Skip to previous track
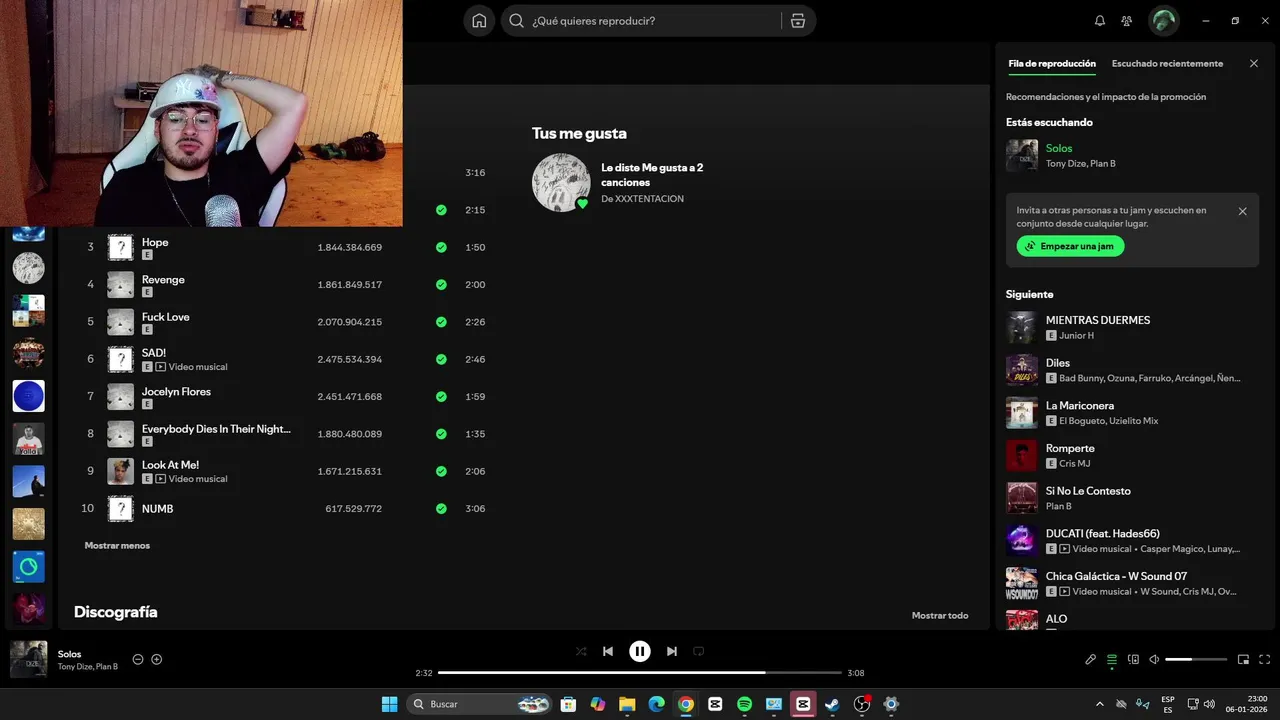This screenshot has width=1280, height=720. [x=608, y=651]
